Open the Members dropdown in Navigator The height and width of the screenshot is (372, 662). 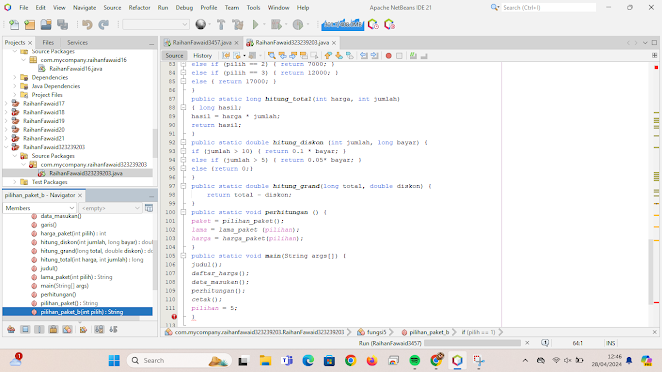coord(39,208)
